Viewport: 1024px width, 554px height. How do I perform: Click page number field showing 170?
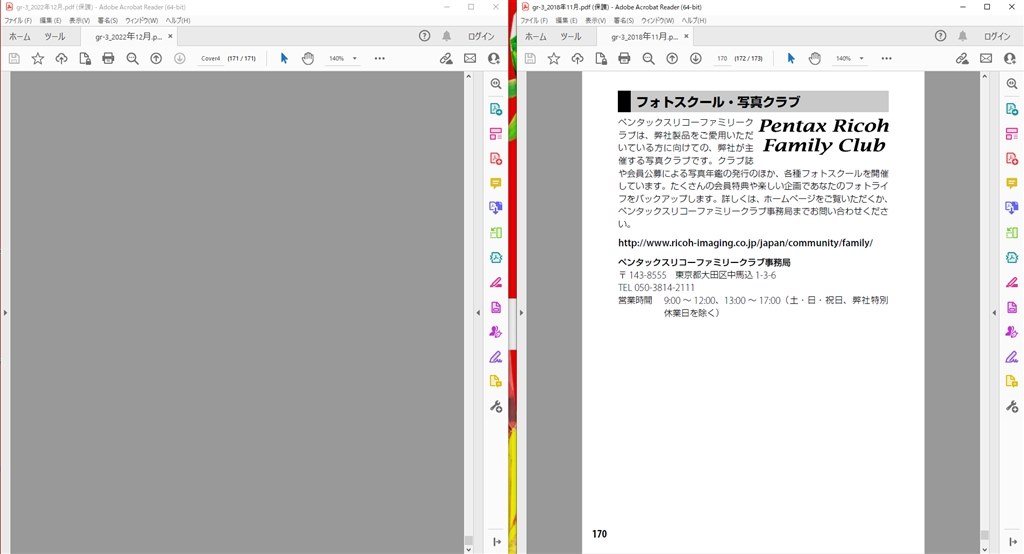tap(722, 59)
